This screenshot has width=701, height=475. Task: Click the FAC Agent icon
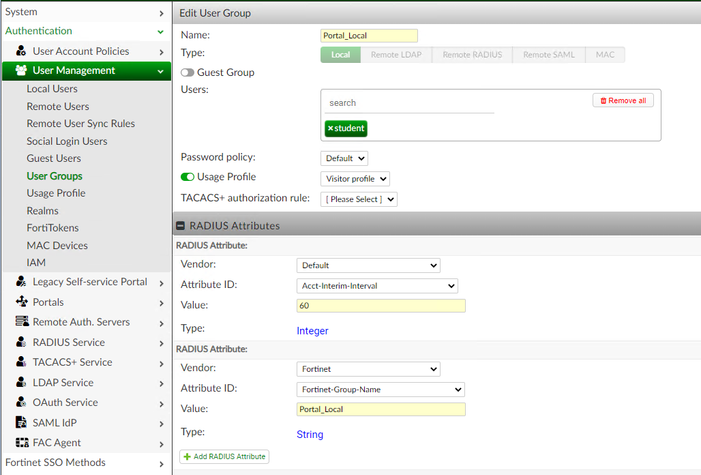[x=21, y=442]
